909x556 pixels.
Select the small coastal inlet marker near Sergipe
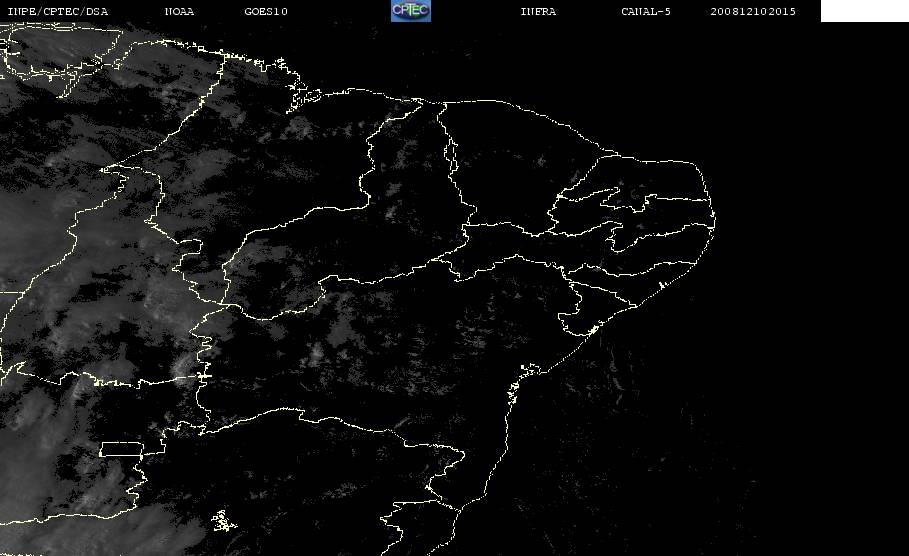tap(593, 330)
